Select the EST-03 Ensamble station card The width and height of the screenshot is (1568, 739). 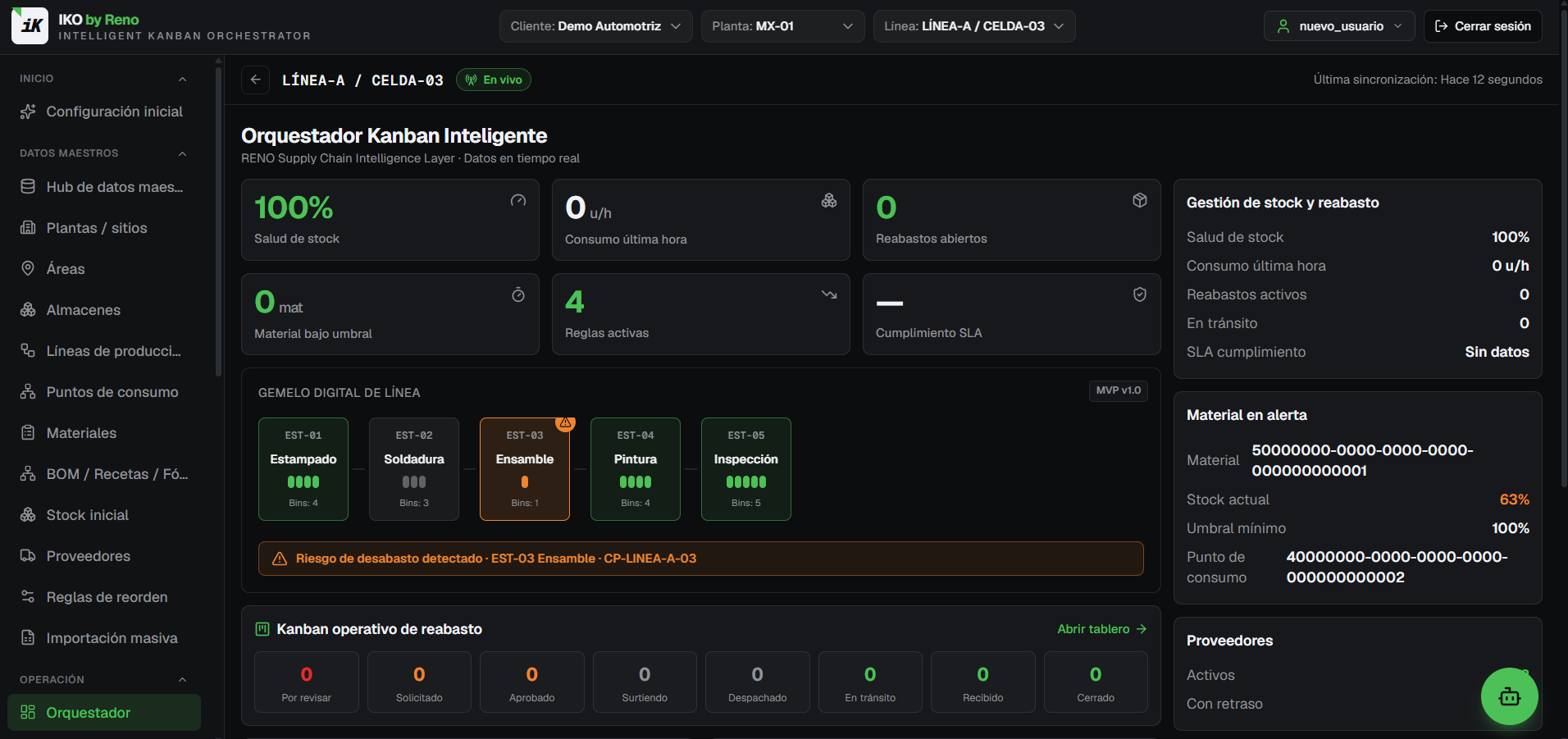pyautogui.click(x=525, y=469)
